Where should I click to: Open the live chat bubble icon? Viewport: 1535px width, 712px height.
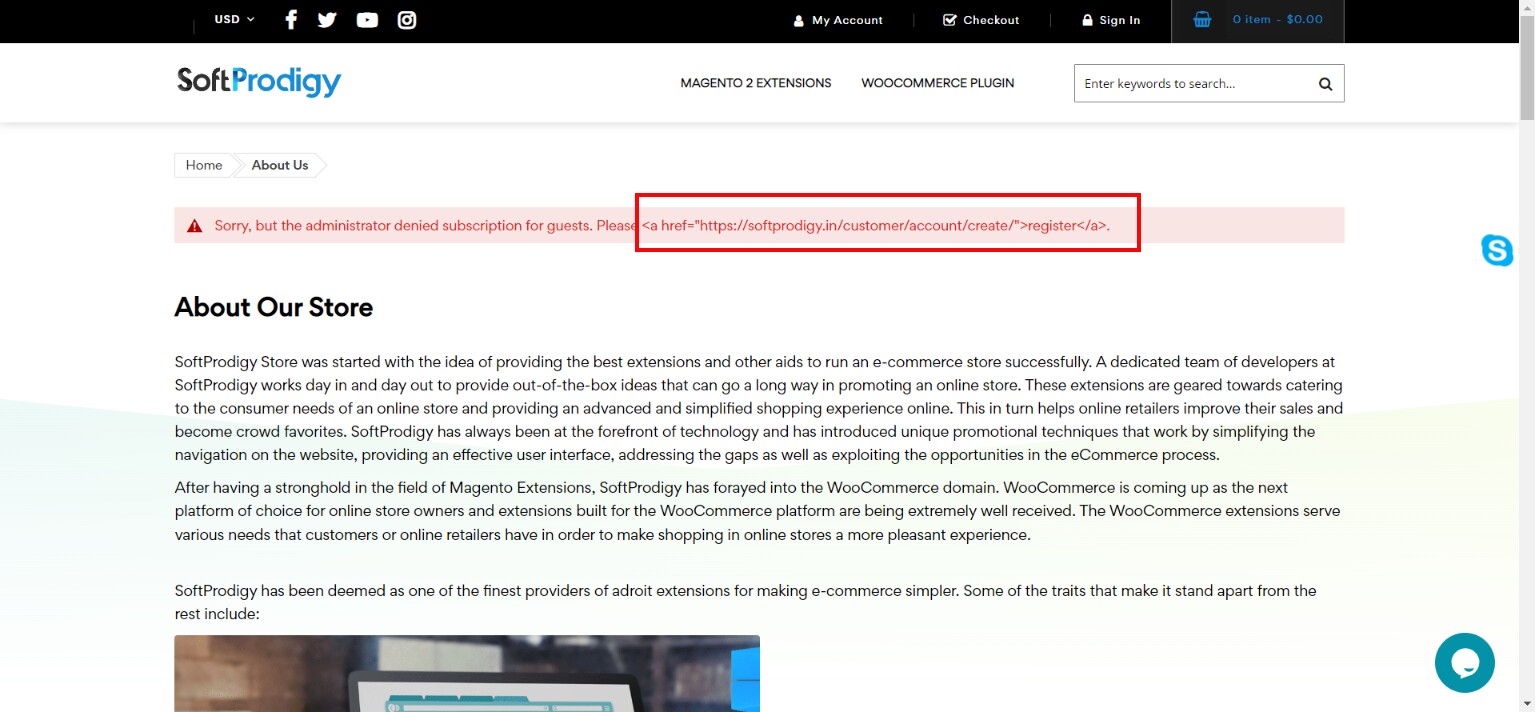1464,662
